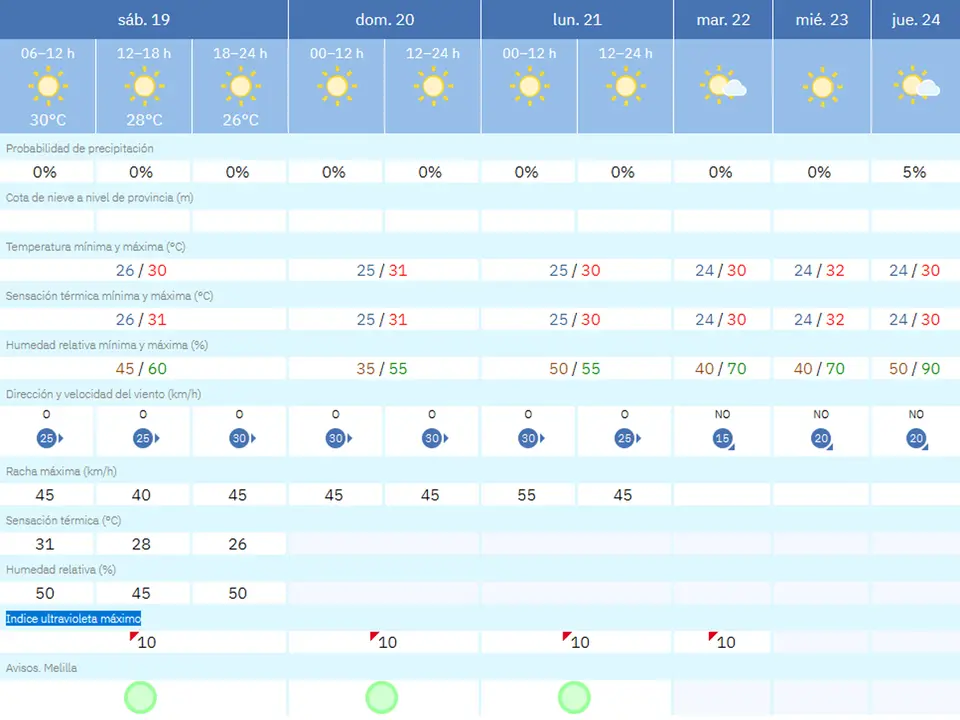Click the UV index flag 10 for lun. 21
The height and width of the screenshot is (720, 960).
[576, 641]
